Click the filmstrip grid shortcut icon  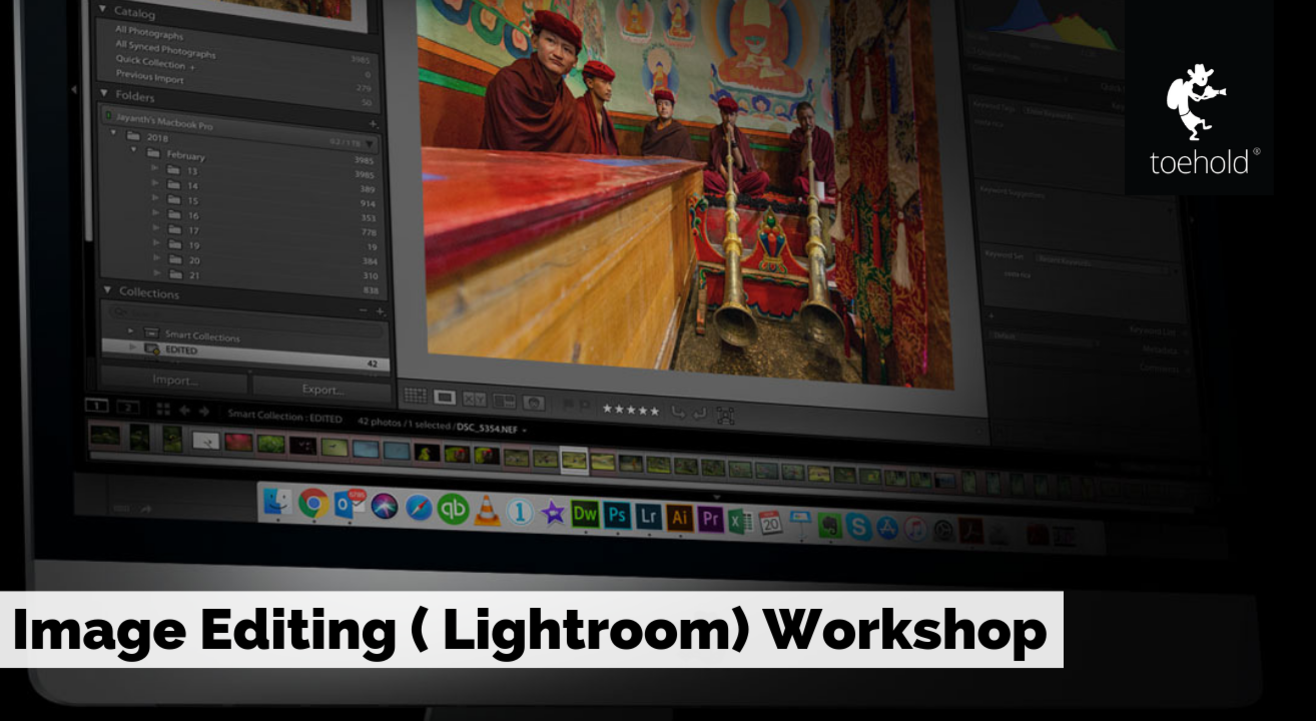[163, 410]
